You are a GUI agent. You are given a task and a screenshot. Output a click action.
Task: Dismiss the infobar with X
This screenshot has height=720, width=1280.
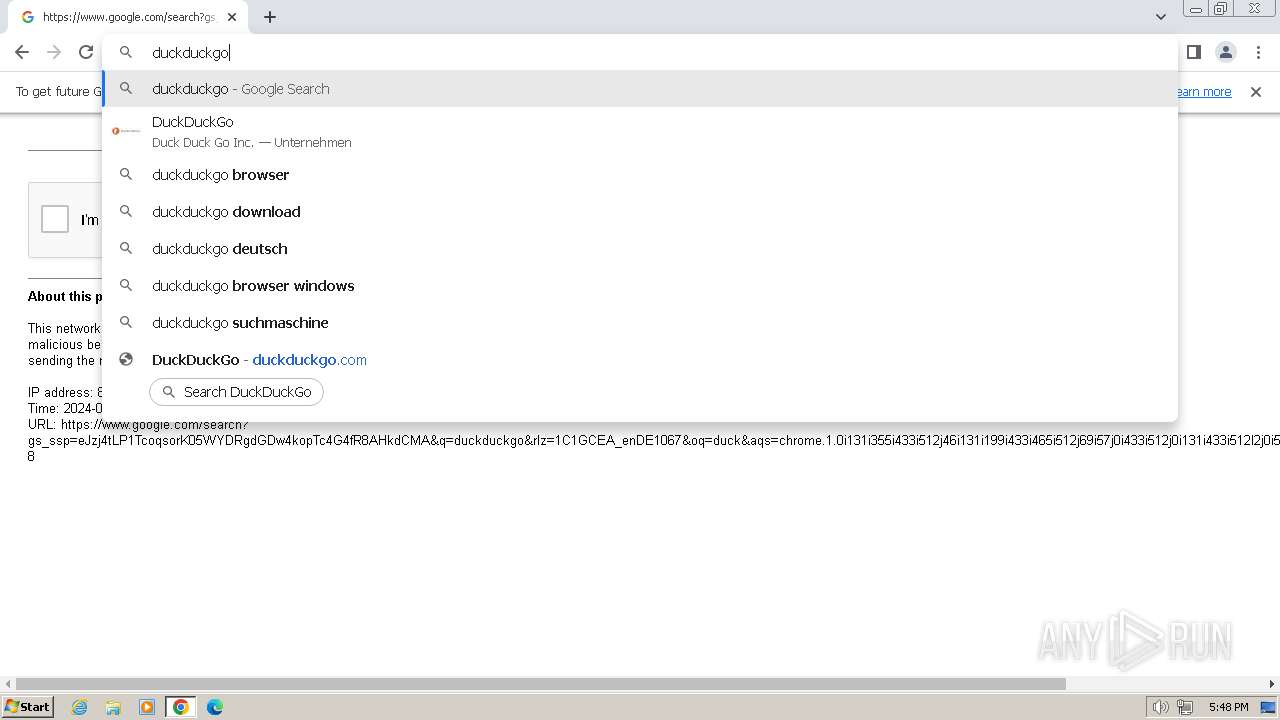pyautogui.click(x=1256, y=92)
